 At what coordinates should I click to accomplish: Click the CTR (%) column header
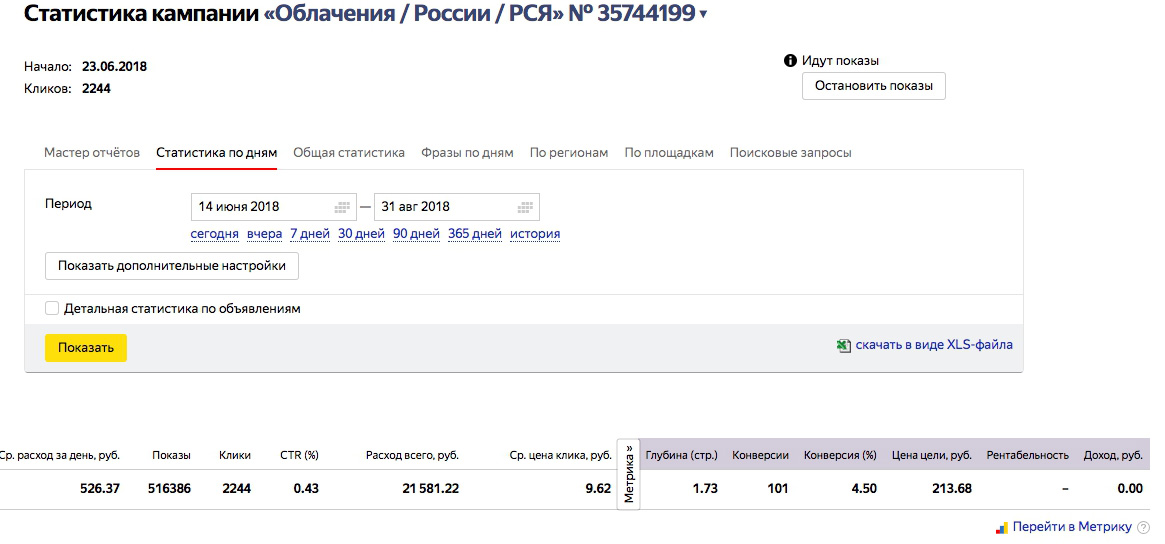click(x=299, y=455)
